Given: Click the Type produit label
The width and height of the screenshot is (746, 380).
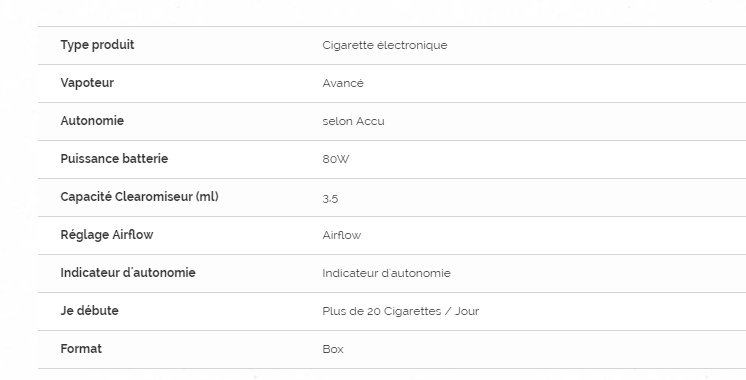Looking at the screenshot, I should point(97,45).
